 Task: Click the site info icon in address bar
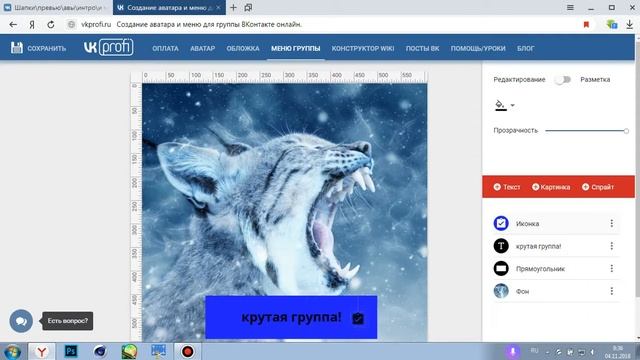pos(71,24)
